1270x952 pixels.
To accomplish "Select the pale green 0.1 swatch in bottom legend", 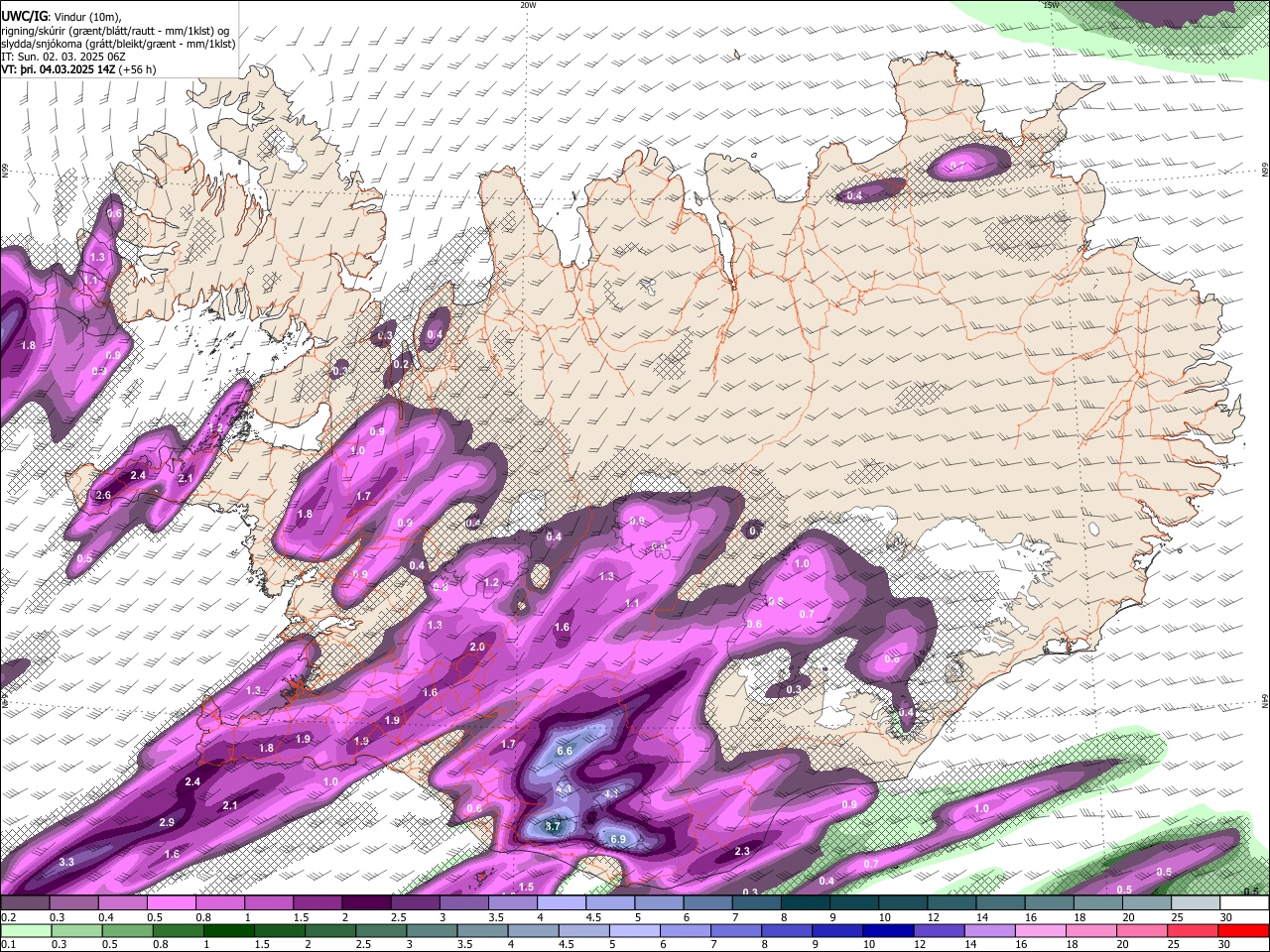I will pyautogui.click(x=26, y=931).
